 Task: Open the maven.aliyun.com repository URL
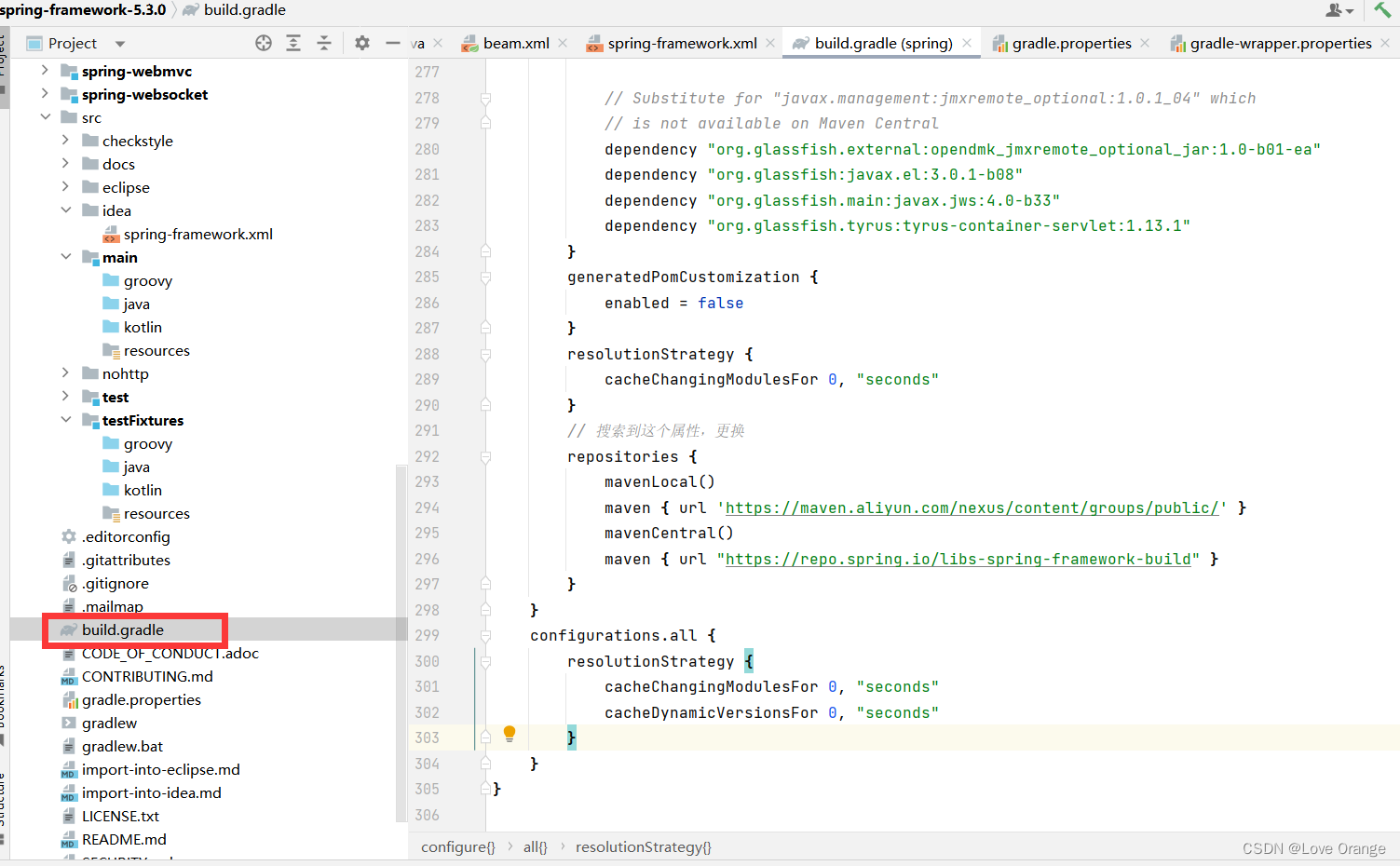coord(972,507)
